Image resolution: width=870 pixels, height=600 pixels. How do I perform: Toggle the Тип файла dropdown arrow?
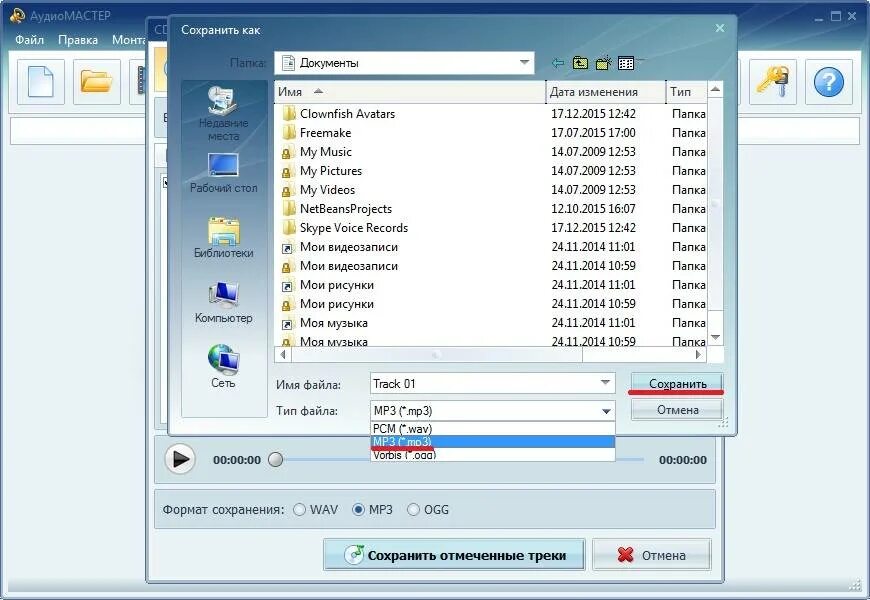click(606, 411)
